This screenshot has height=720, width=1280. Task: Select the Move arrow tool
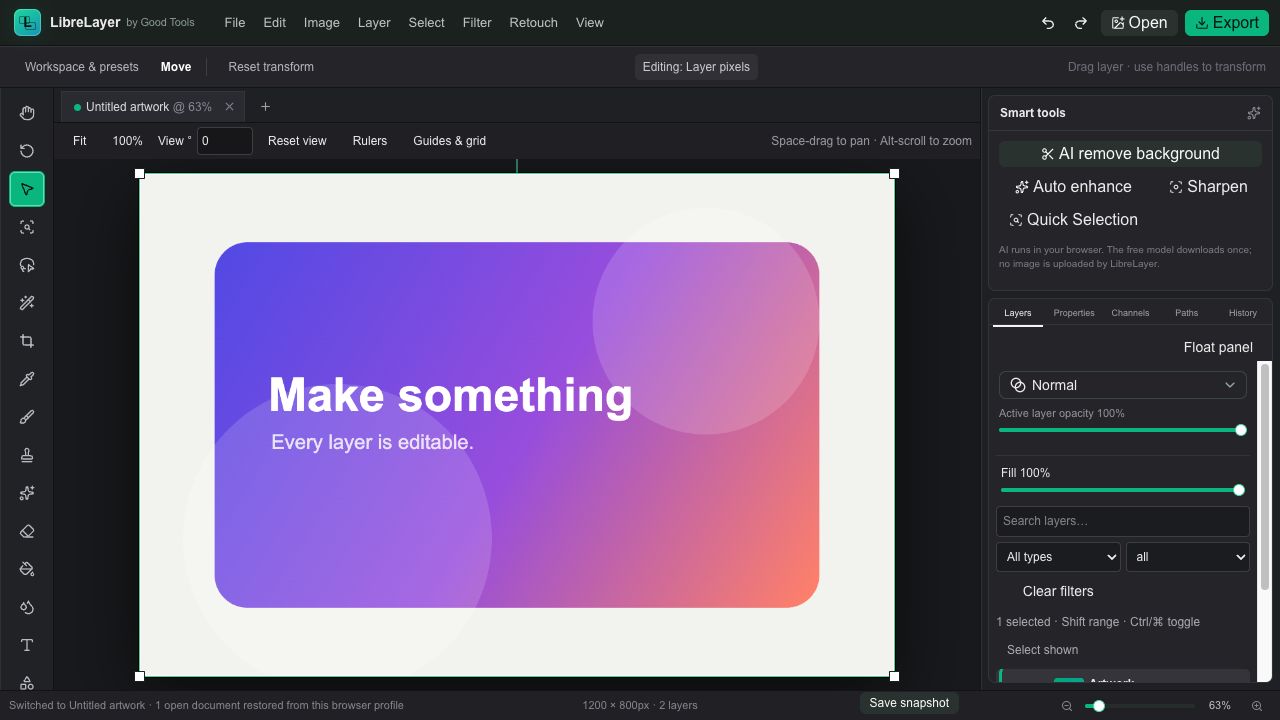[x=27, y=189]
